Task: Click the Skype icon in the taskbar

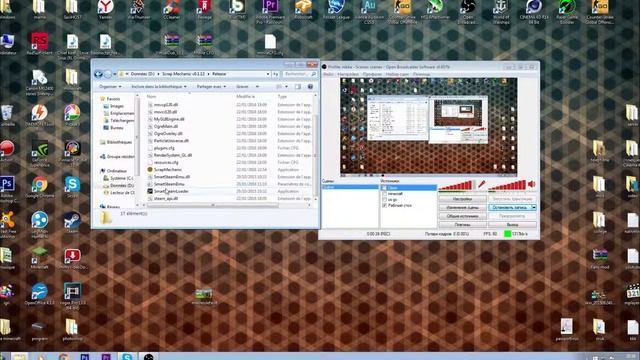Action: point(127,357)
